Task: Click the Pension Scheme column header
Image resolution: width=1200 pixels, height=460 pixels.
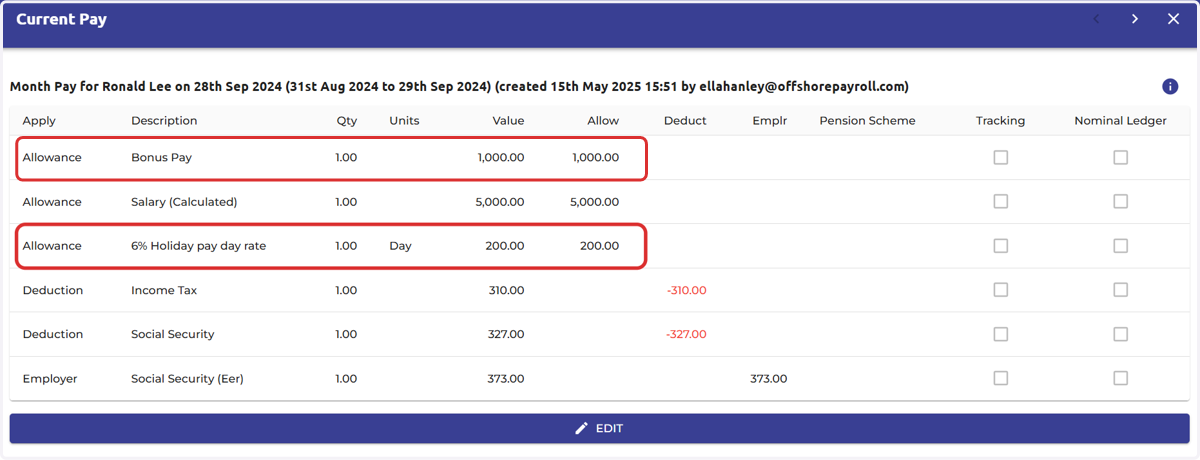Action: pyautogui.click(x=867, y=121)
